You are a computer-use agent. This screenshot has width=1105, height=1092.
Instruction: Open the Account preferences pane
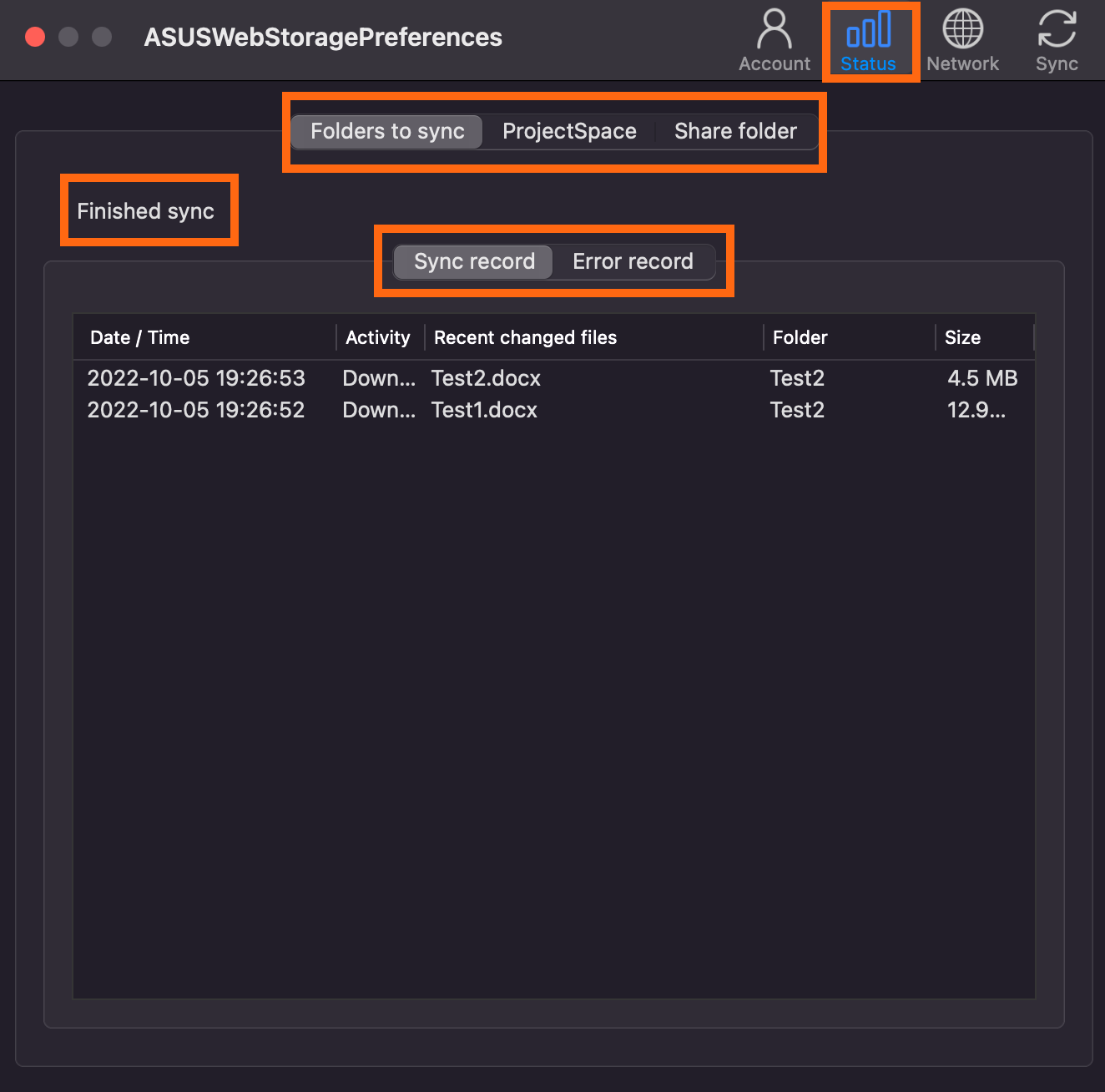pos(775,40)
